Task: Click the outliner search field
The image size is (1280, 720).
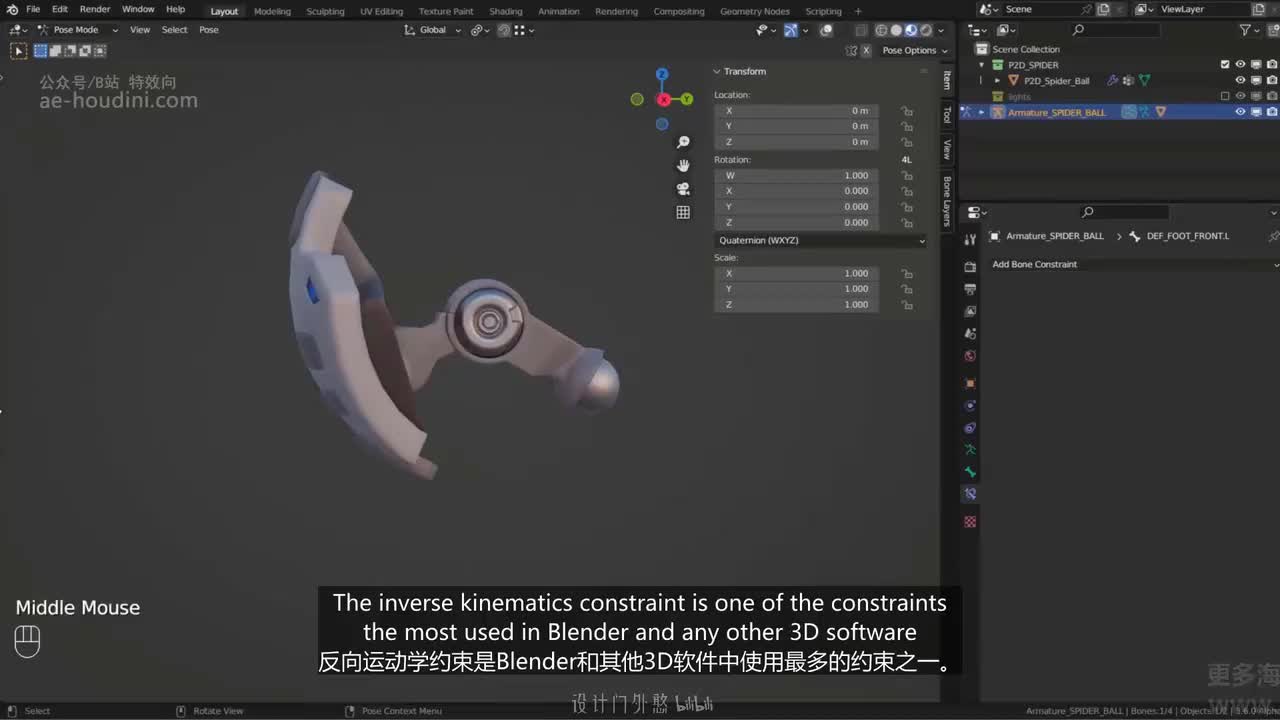Action: tap(1115, 30)
